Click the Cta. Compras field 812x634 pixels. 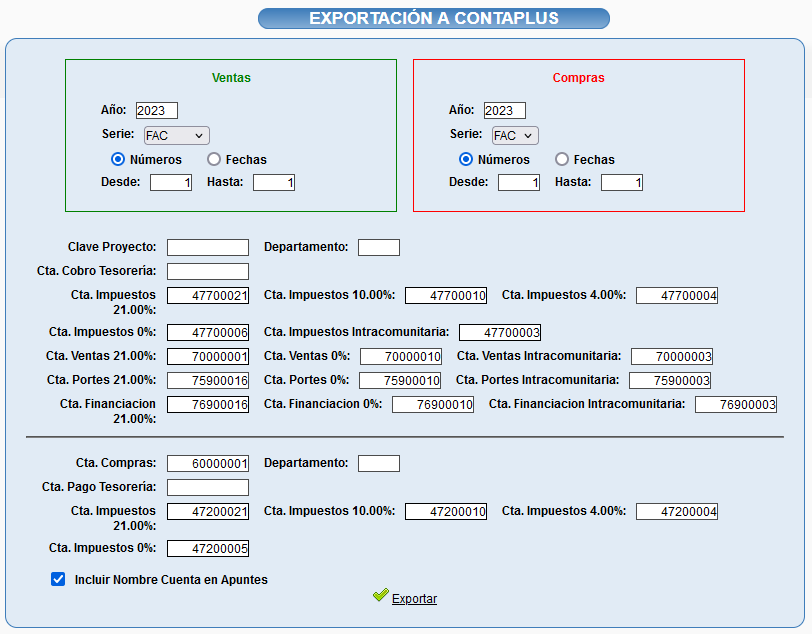click(208, 464)
